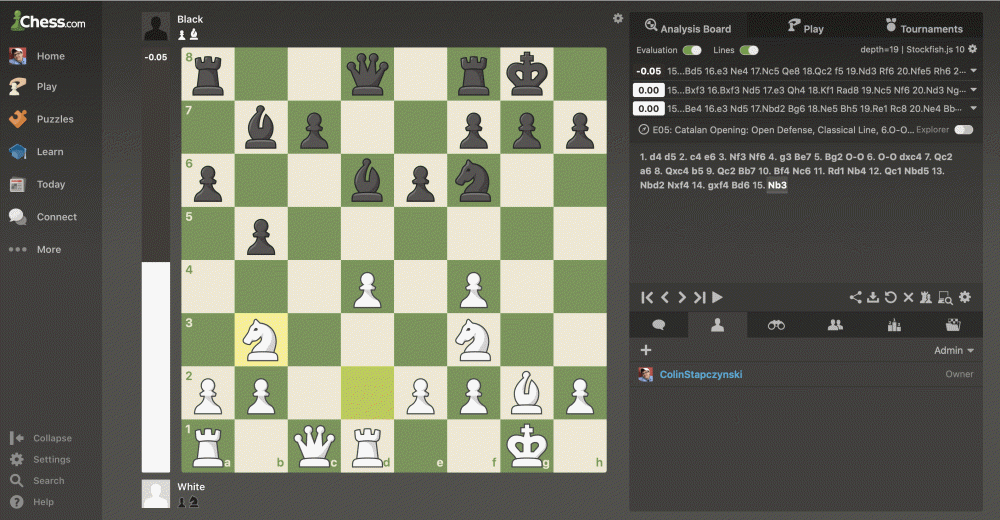Open ColinStapczynski profile link
Screen dimensions: 1000x520
click(700, 375)
